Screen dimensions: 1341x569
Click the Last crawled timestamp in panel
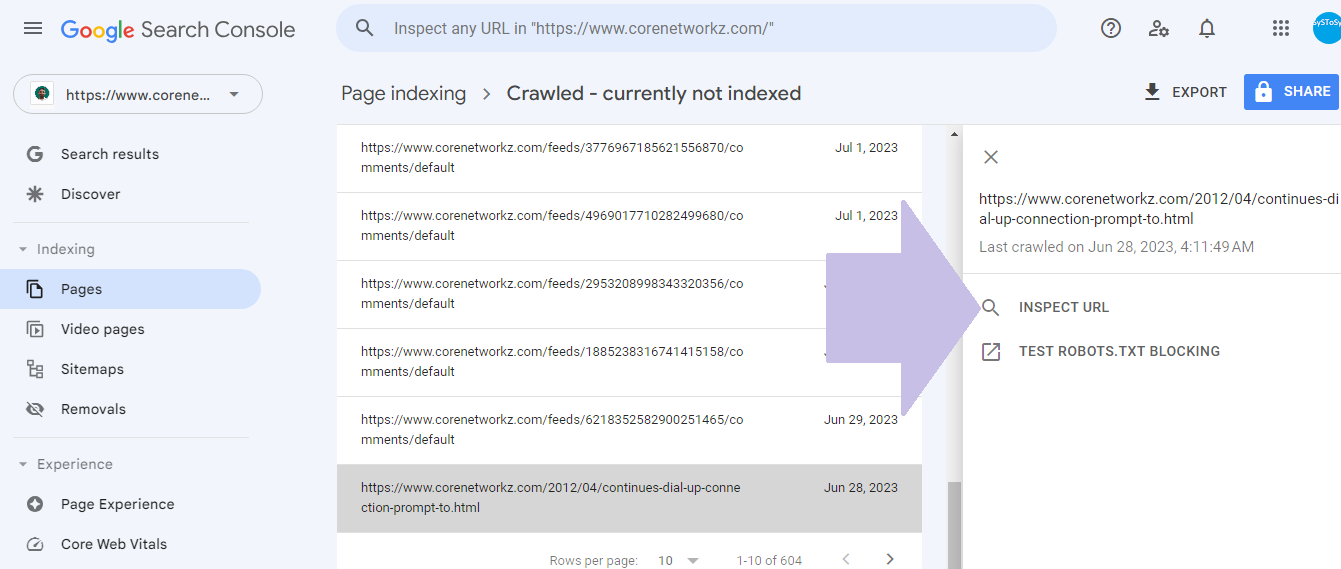1116,246
